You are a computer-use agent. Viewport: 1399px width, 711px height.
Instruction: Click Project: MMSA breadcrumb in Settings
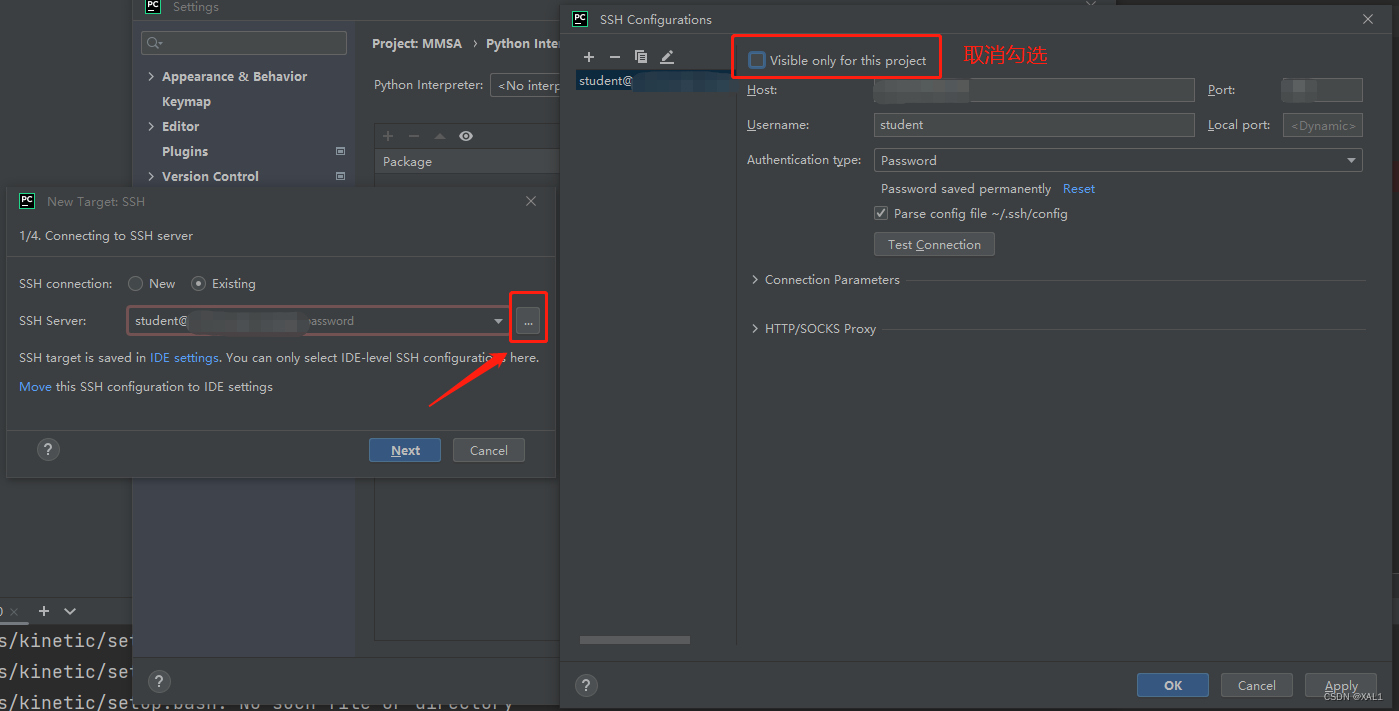coord(417,44)
